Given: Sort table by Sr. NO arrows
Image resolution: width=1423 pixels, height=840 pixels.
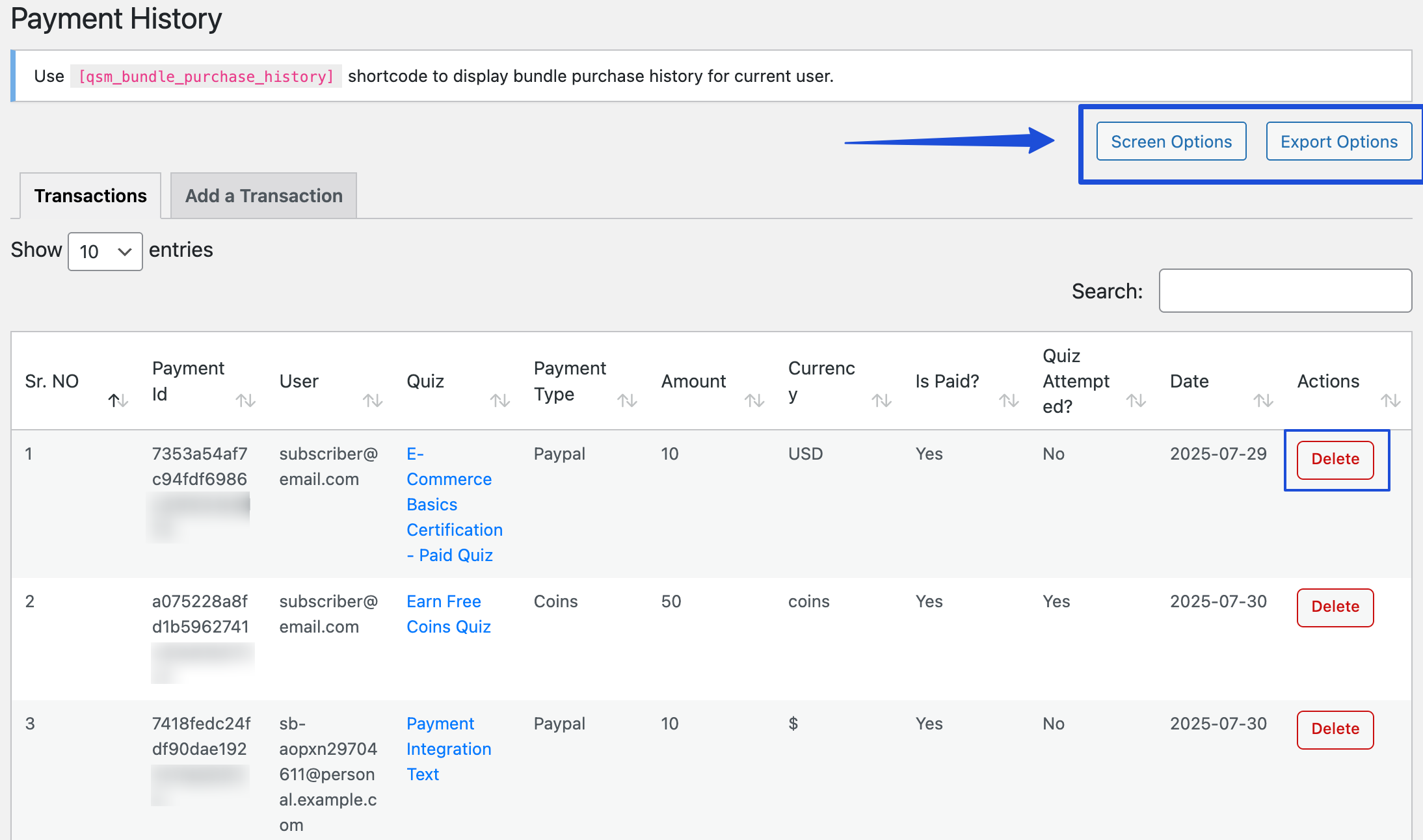Looking at the screenshot, I should coord(118,400).
